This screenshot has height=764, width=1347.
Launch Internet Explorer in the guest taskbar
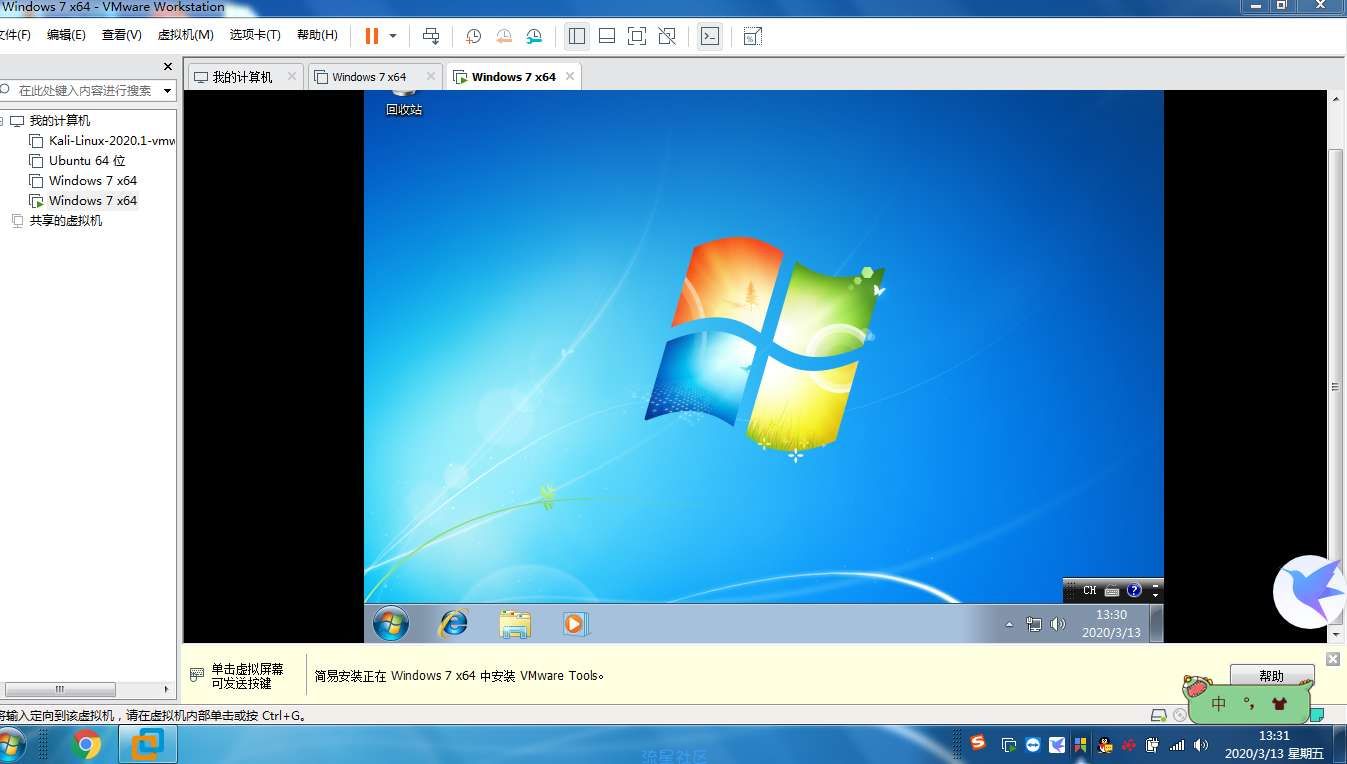pos(453,623)
